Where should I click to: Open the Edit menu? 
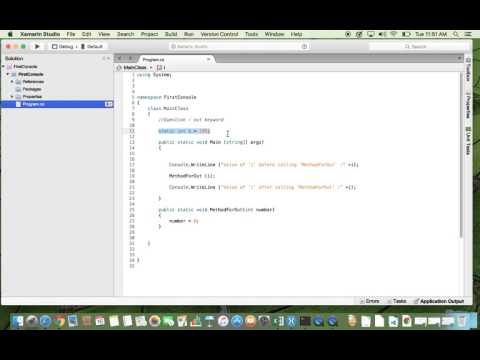pos(86,34)
